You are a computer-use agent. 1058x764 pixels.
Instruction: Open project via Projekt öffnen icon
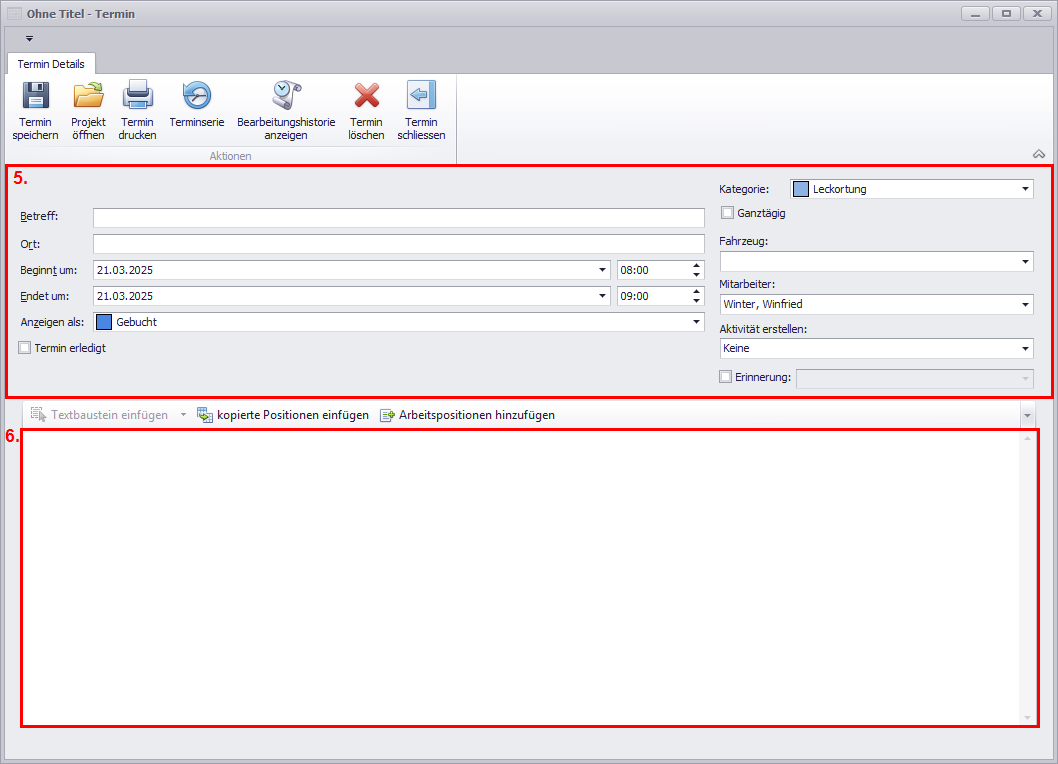(88, 97)
